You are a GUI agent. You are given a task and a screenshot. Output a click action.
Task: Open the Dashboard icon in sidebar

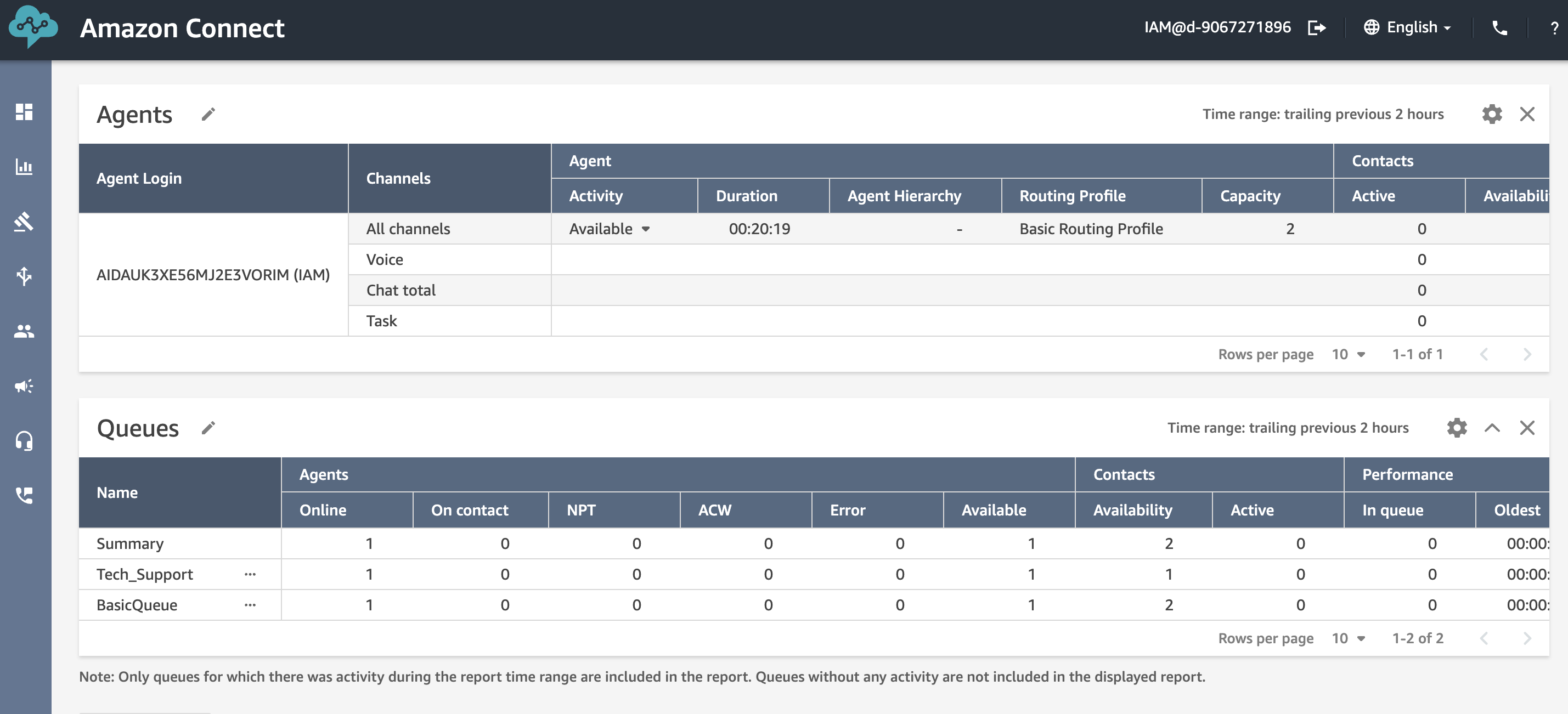click(x=24, y=112)
